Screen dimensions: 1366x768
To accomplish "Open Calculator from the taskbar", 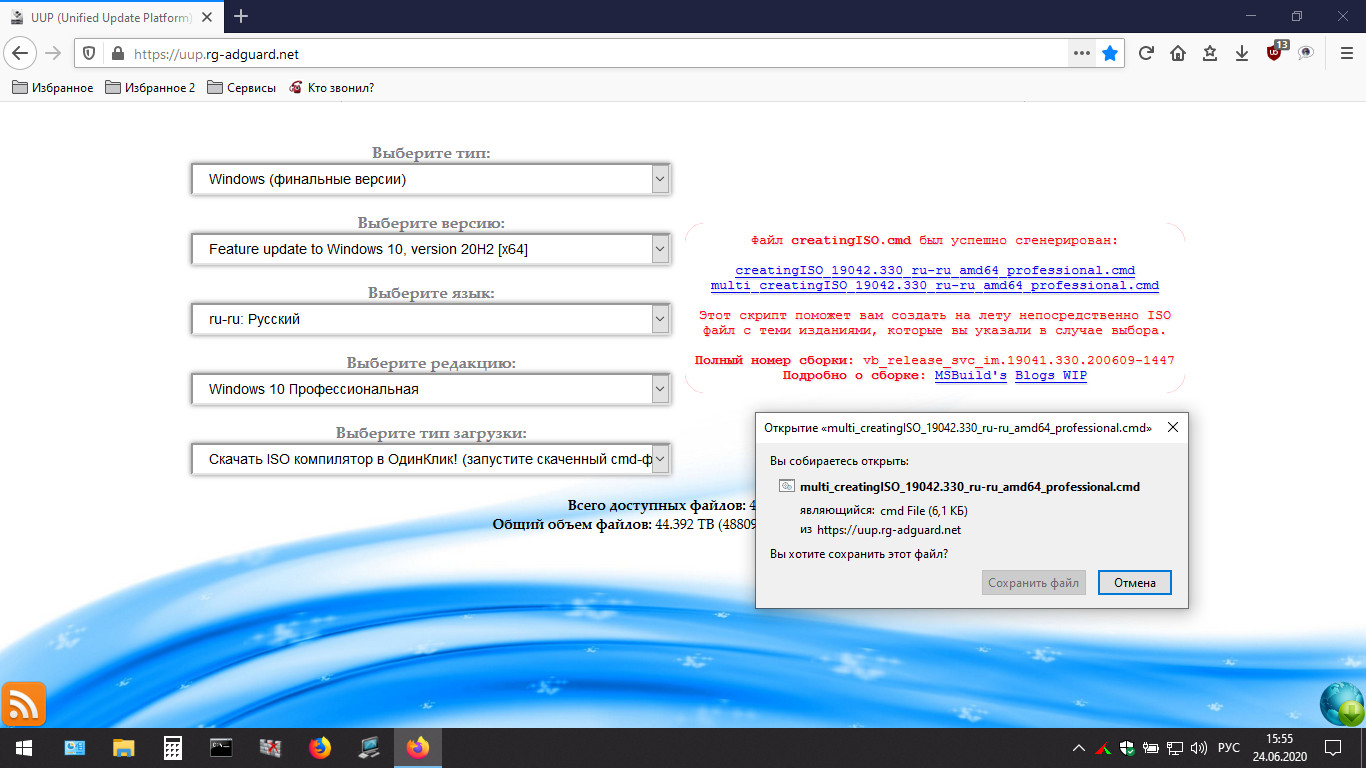I will [x=173, y=748].
